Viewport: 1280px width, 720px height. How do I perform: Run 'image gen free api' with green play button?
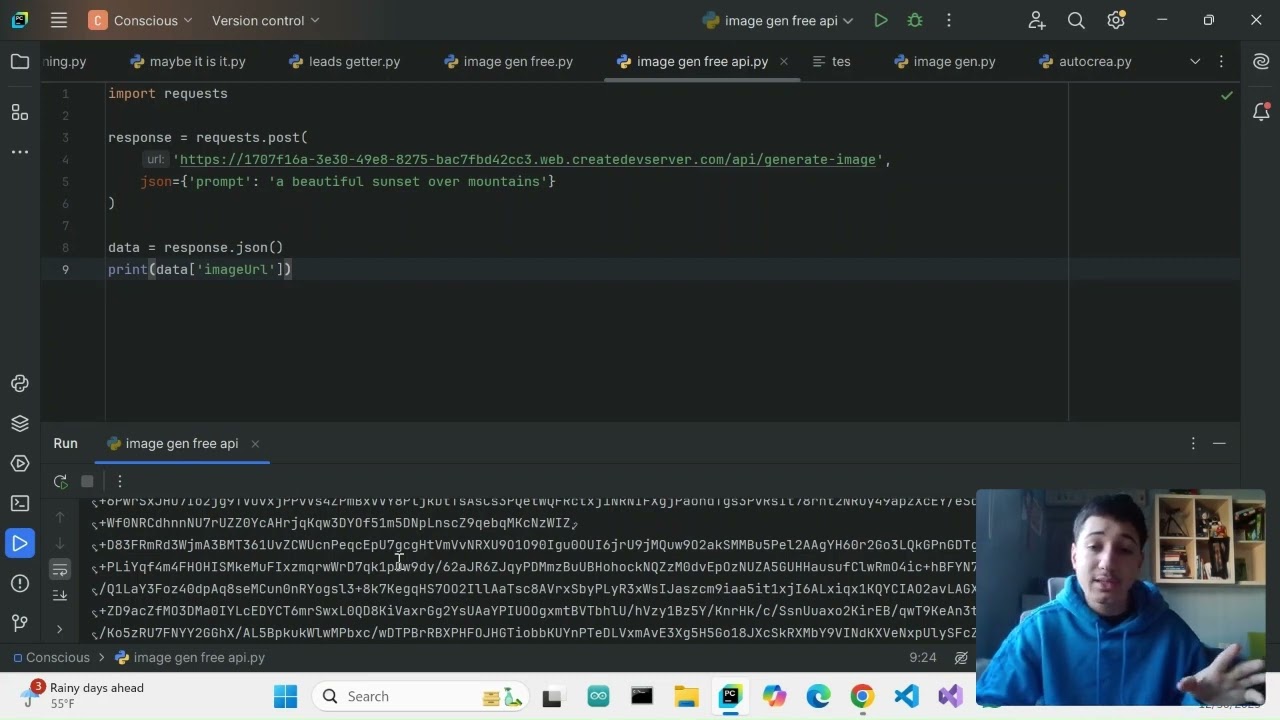(881, 20)
